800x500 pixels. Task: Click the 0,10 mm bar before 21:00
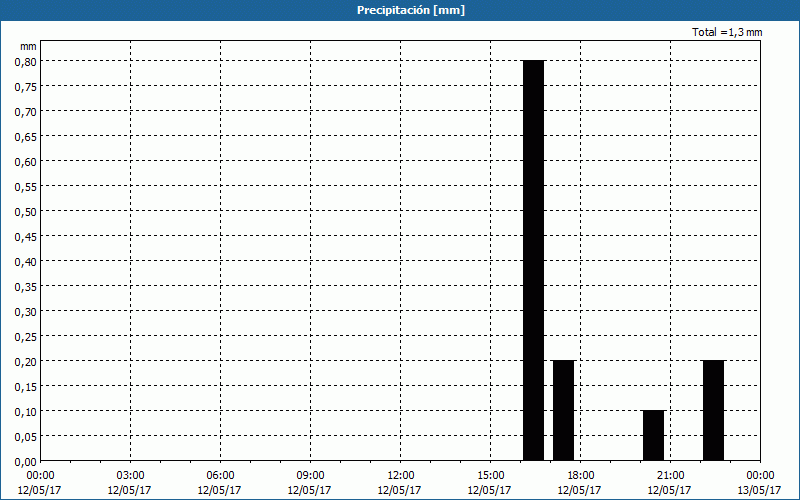[654, 436]
